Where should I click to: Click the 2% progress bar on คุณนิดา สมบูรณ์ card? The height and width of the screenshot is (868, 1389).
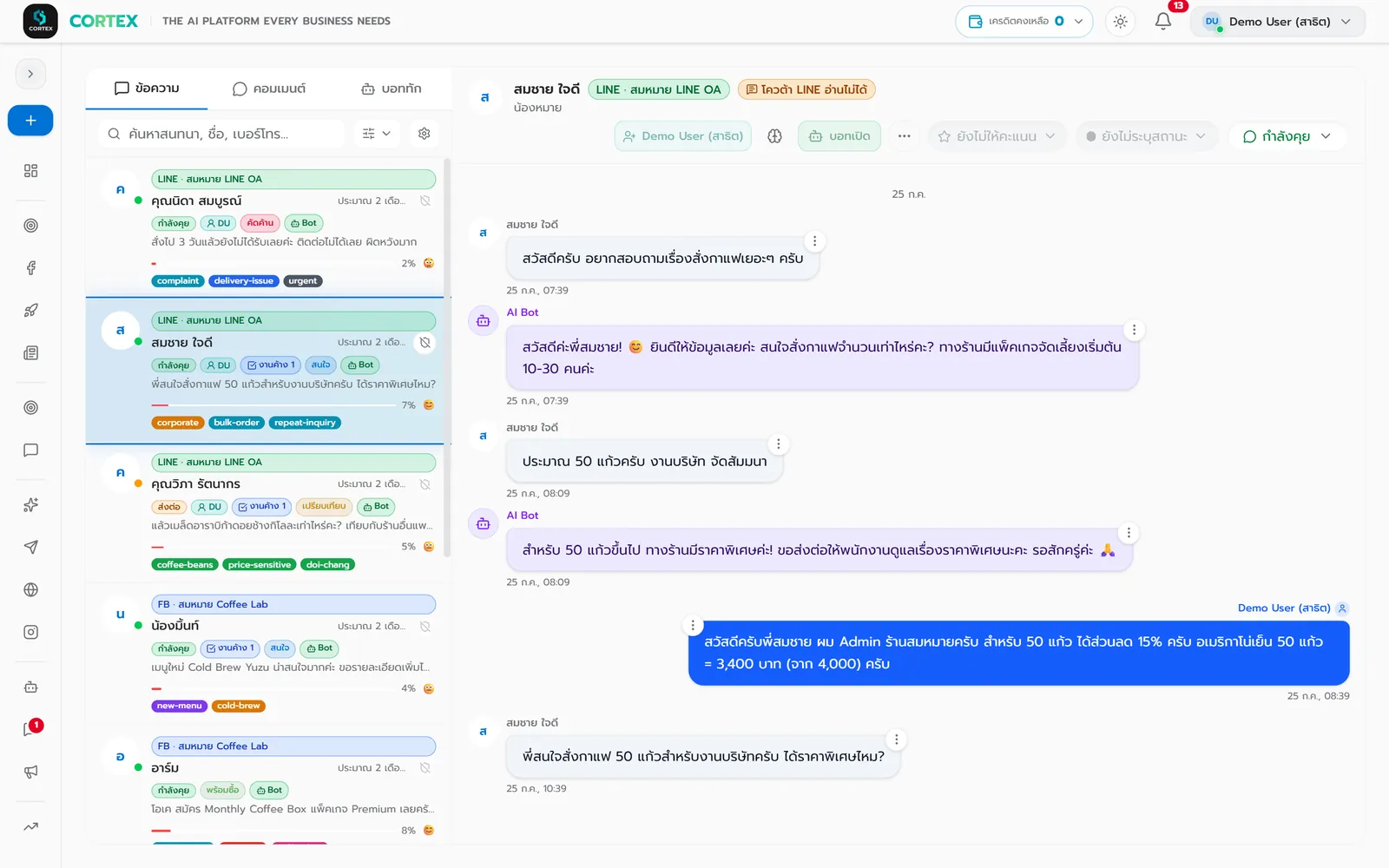(x=273, y=264)
